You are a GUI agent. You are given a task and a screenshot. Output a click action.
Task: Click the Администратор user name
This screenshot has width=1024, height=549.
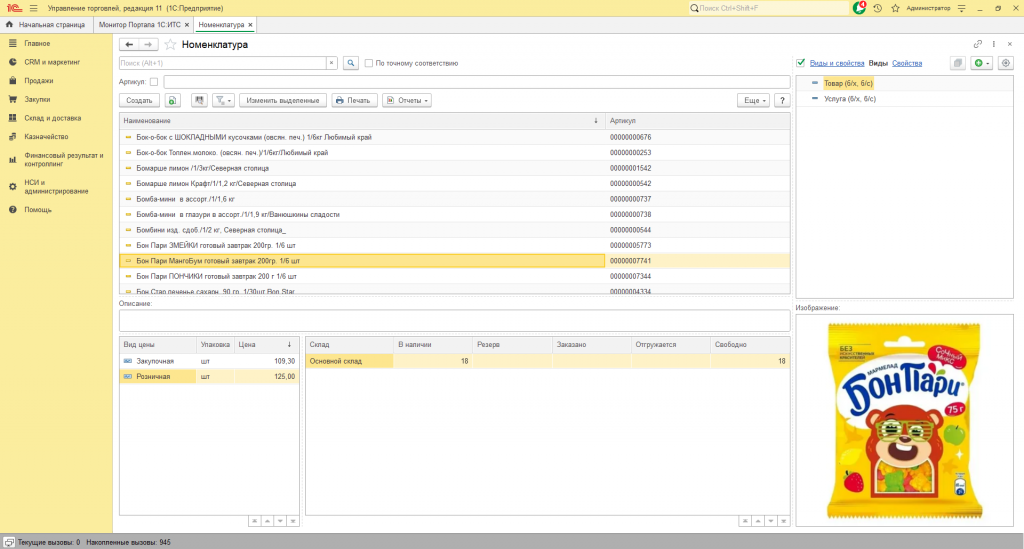click(928, 8)
